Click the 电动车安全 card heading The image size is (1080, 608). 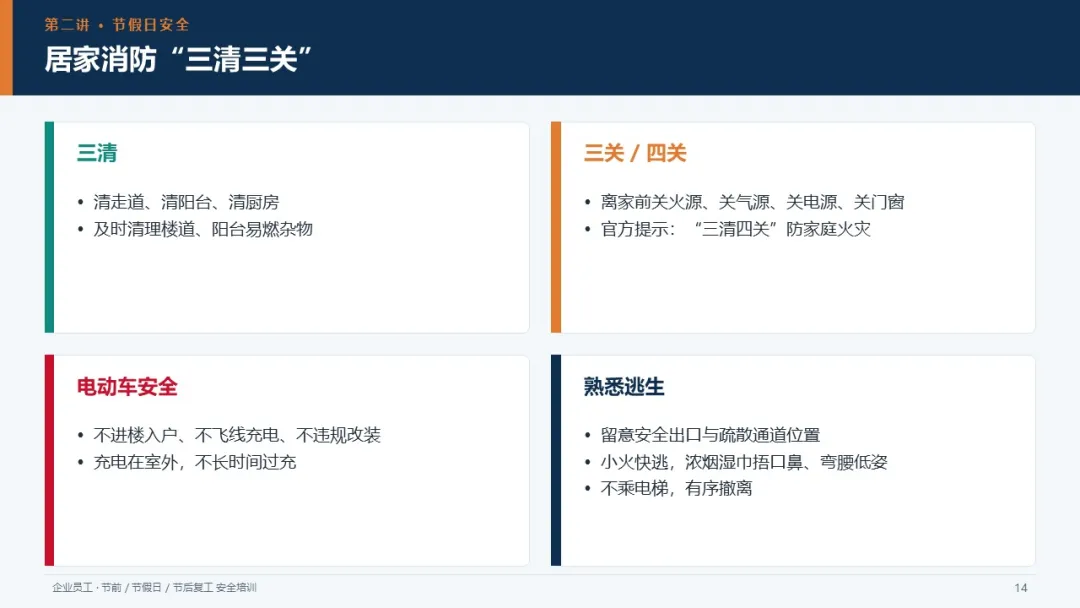127,386
